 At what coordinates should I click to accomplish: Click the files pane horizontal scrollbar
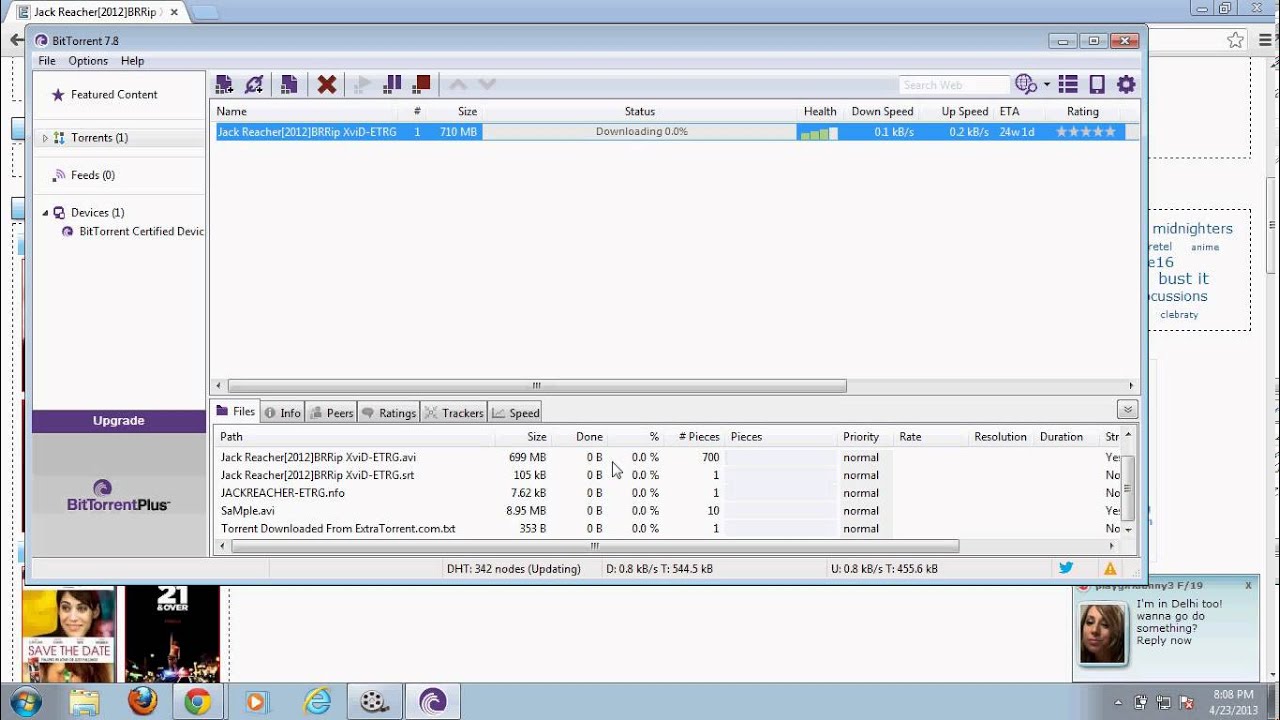pos(595,547)
